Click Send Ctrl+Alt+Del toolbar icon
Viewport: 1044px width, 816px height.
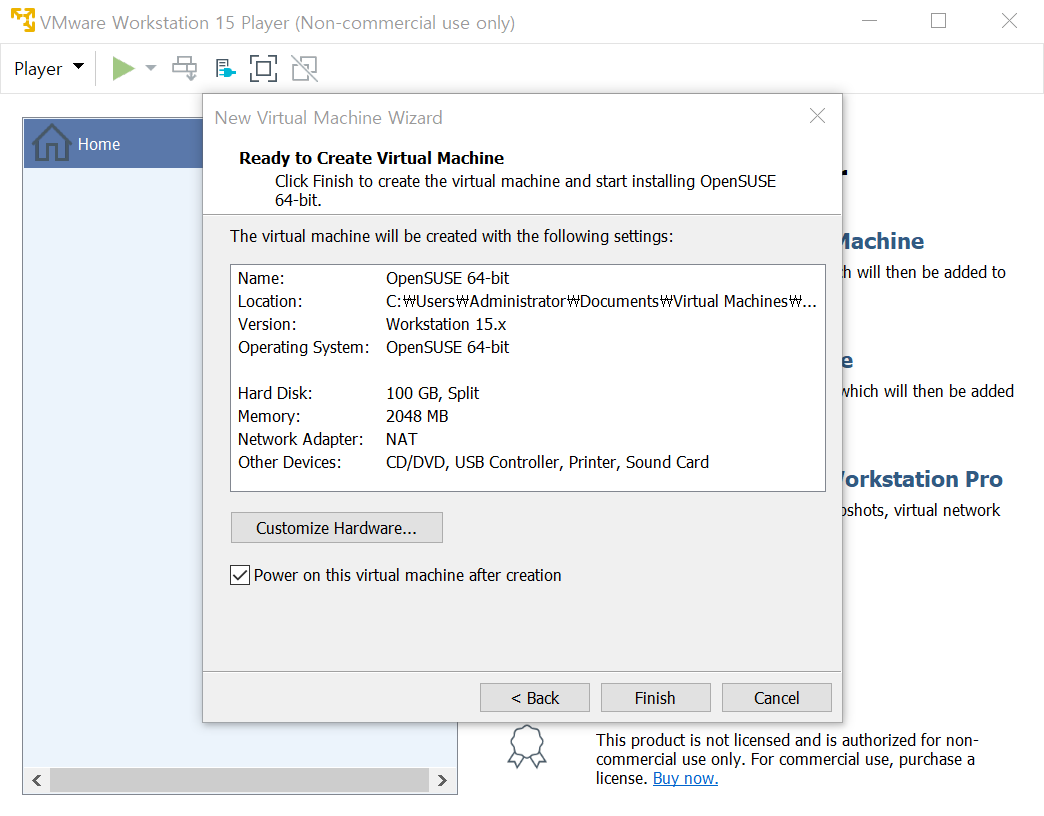(184, 68)
